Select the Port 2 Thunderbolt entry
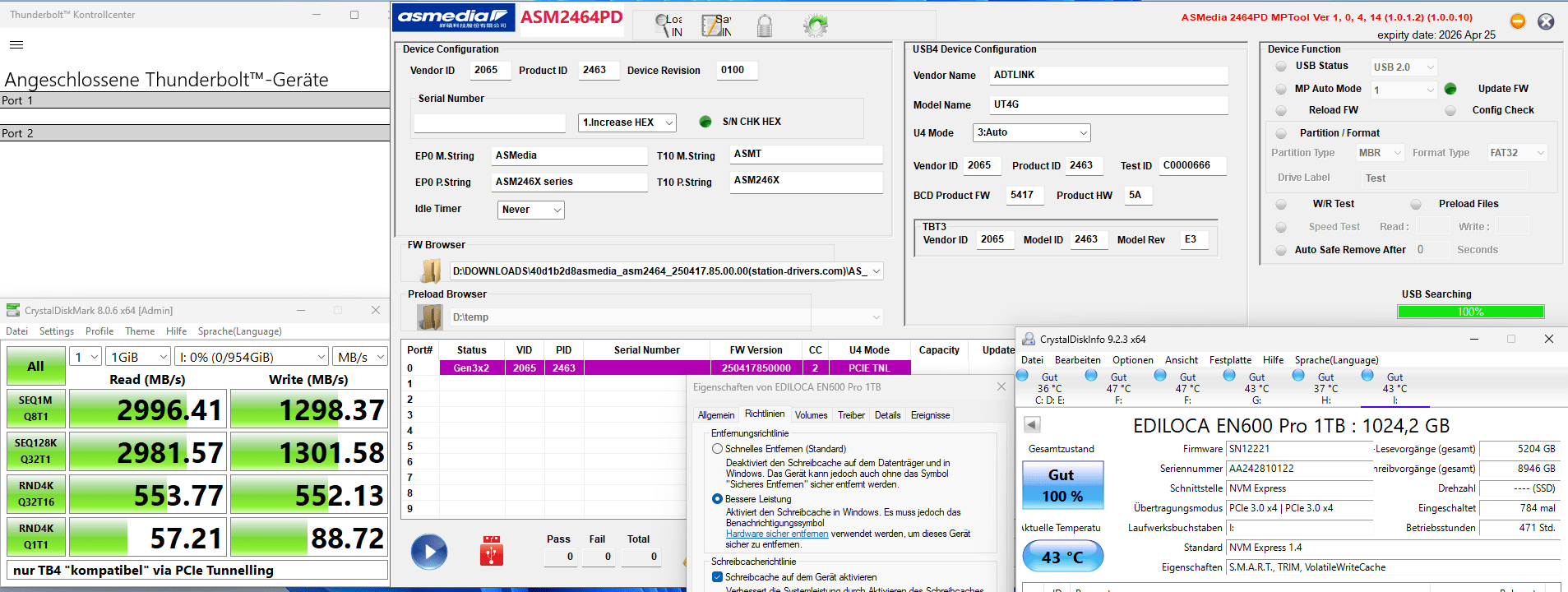This screenshot has width=1568, height=592. [x=195, y=133]
